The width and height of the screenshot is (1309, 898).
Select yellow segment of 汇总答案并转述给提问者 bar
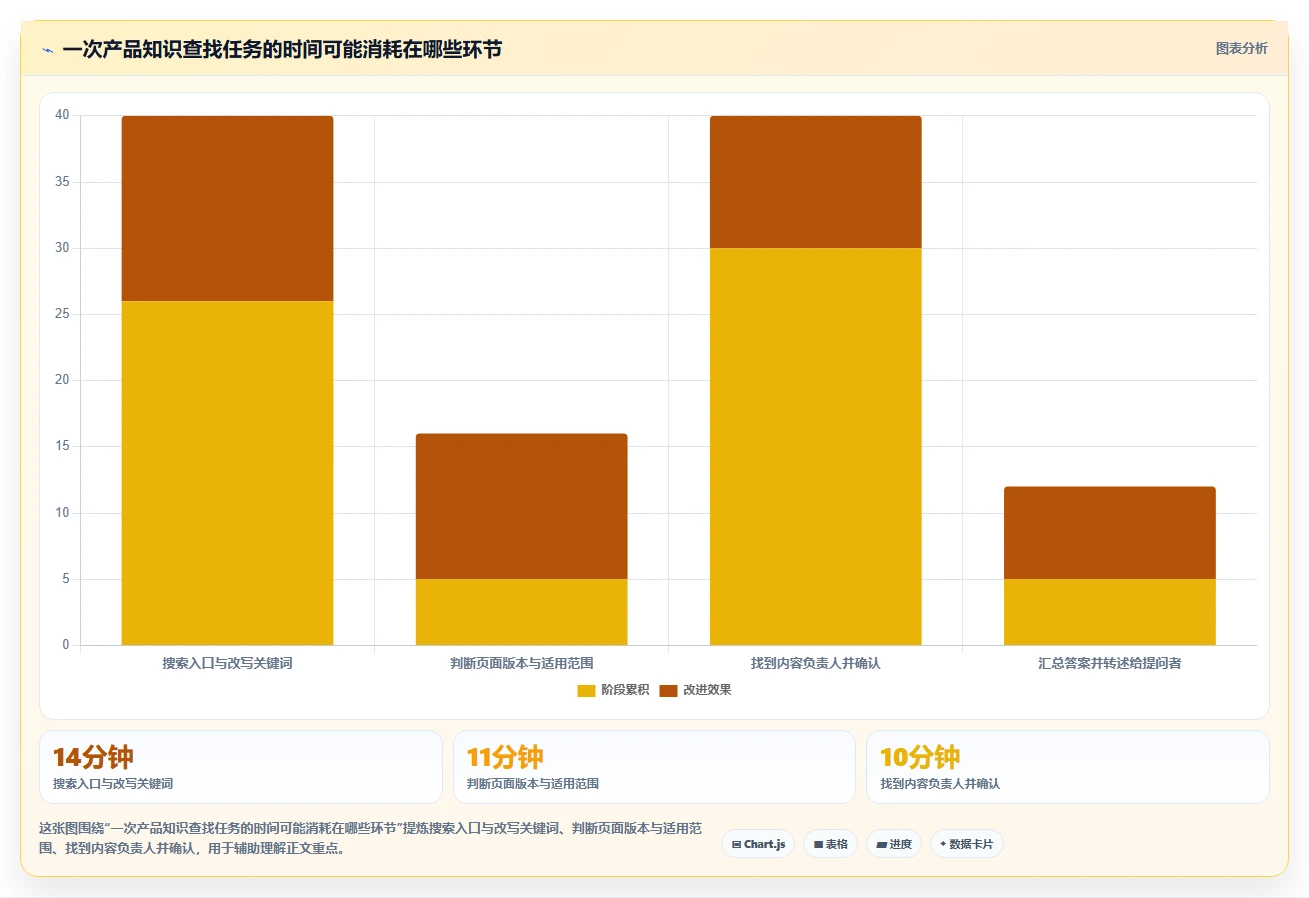click(x=1109, y=612)
